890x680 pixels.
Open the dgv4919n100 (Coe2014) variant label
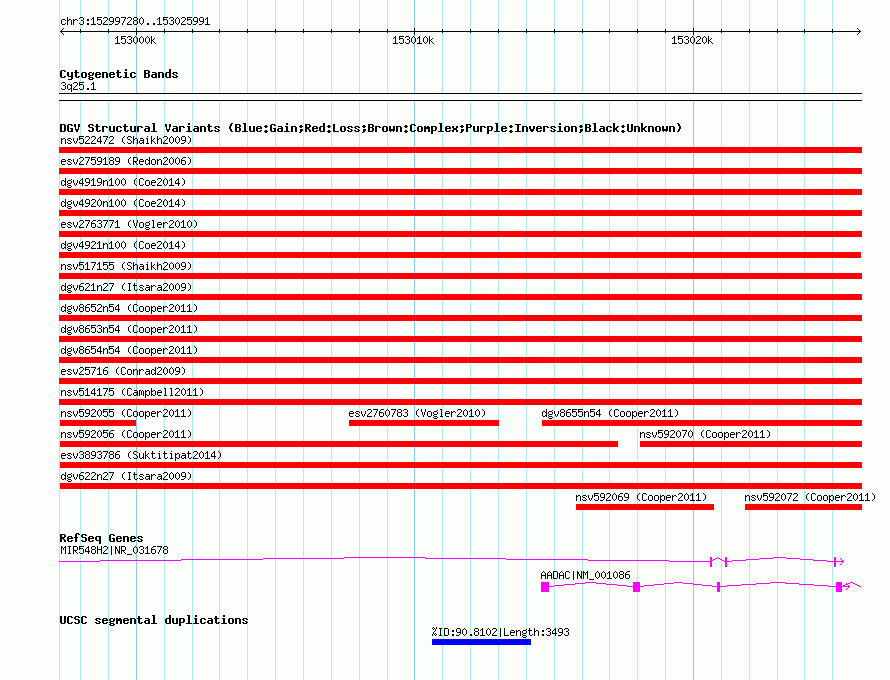point(123,182)
